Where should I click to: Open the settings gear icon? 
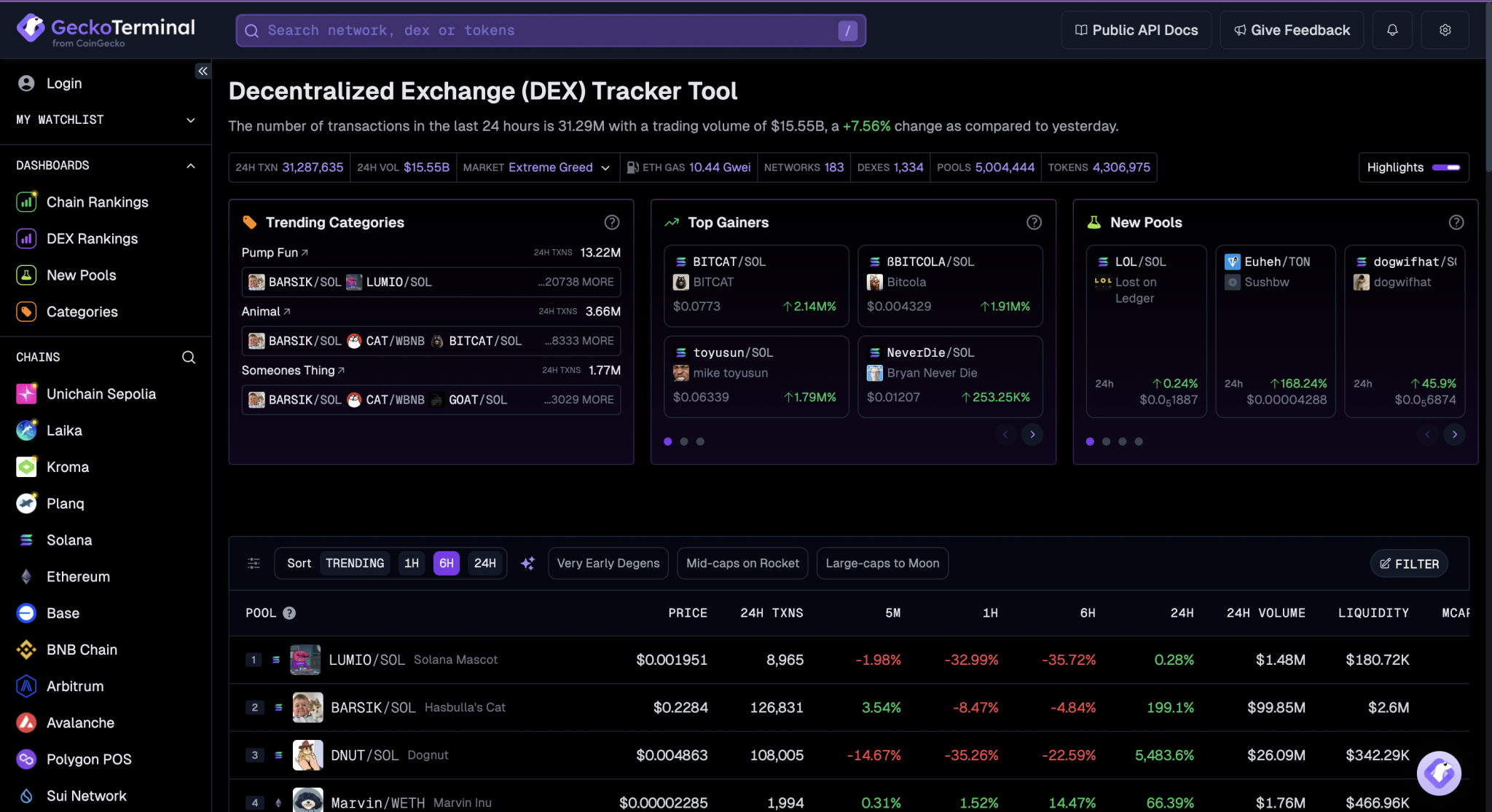click(x=1445, y=30)
